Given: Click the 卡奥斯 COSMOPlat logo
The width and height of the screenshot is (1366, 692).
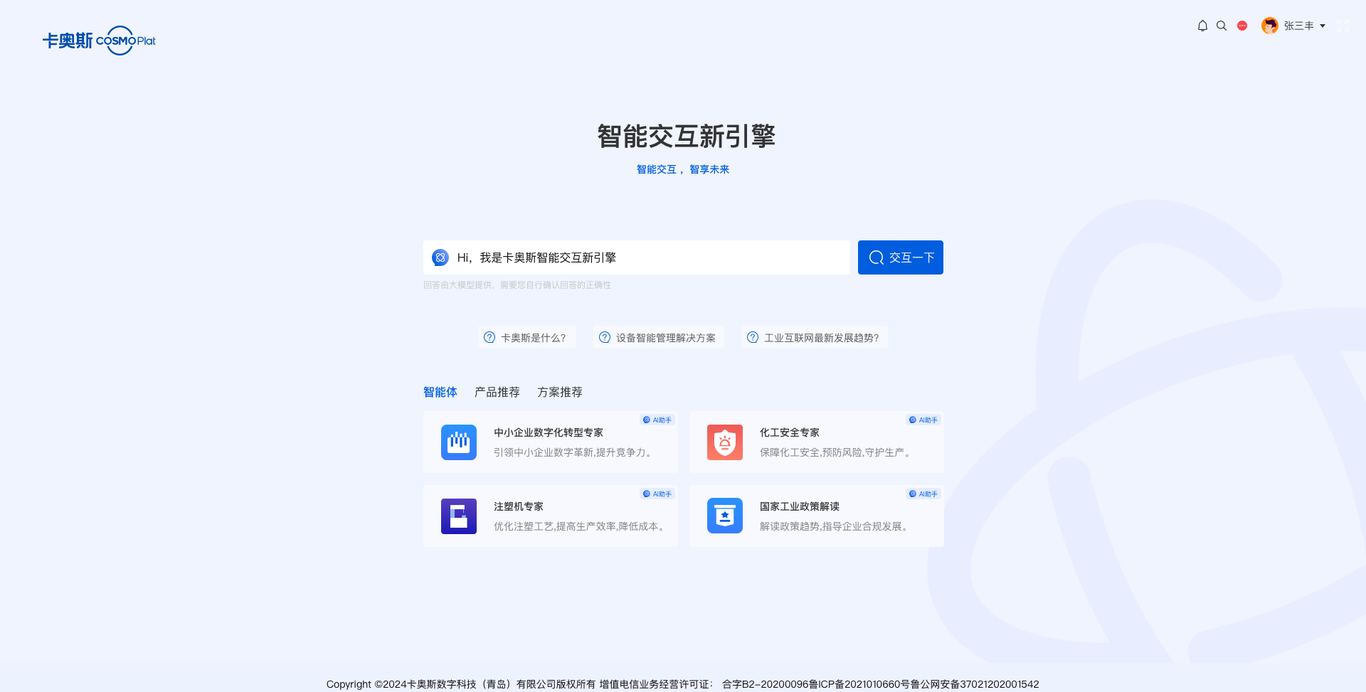Looking at the screenshot, I should point(99,40).
